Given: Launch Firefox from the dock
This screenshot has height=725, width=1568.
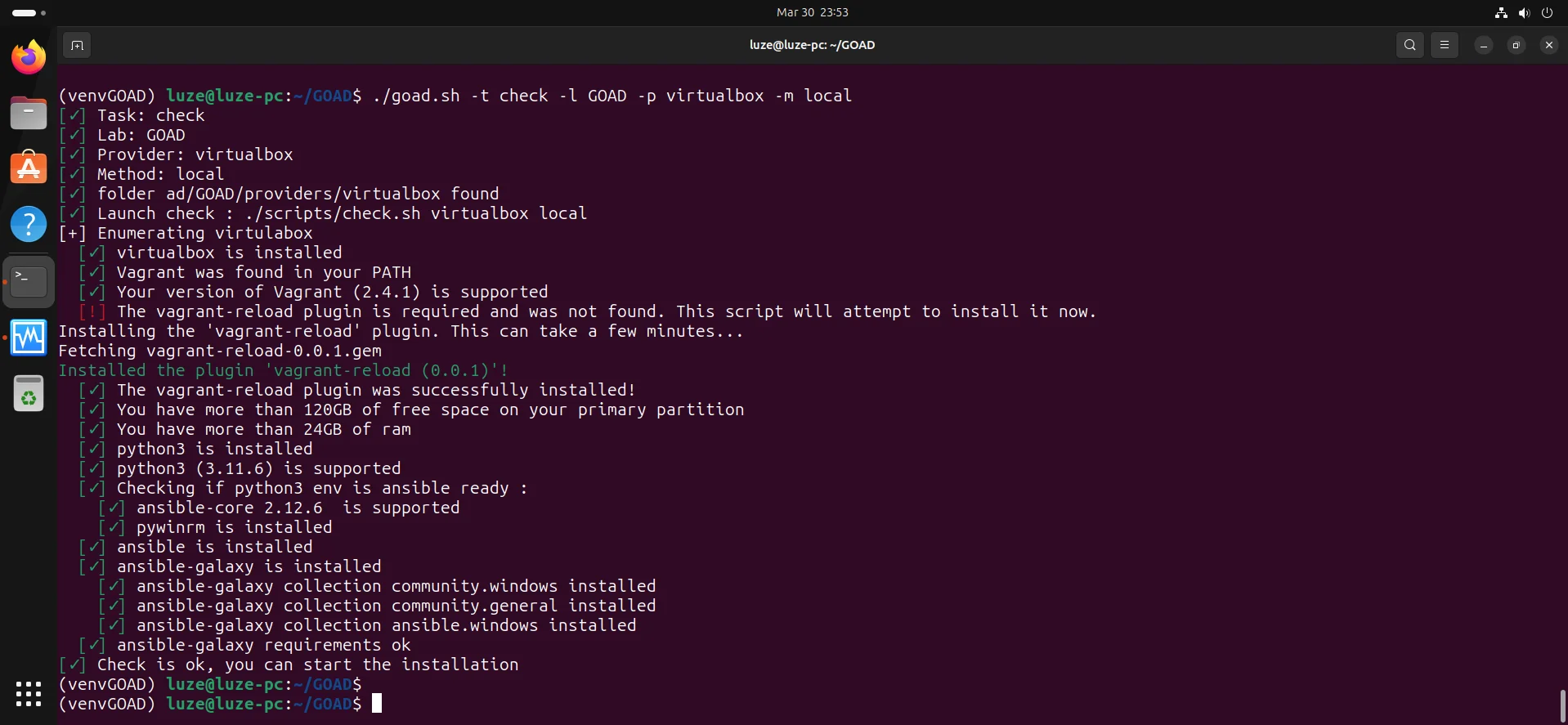Looking at the screenshot, I should tap(29, 57).
